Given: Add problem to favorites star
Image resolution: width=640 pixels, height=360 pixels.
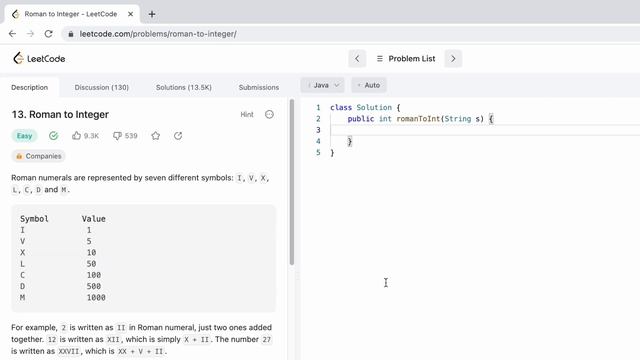Looking at the screenshot, I should [x=156, y=136].
